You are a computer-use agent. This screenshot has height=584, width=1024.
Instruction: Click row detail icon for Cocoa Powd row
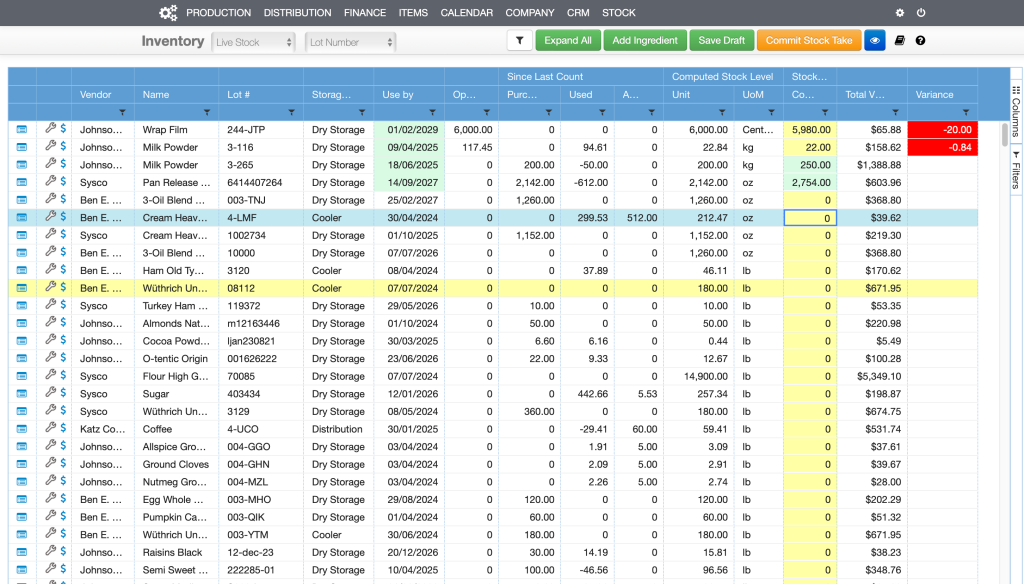[22, 341]
